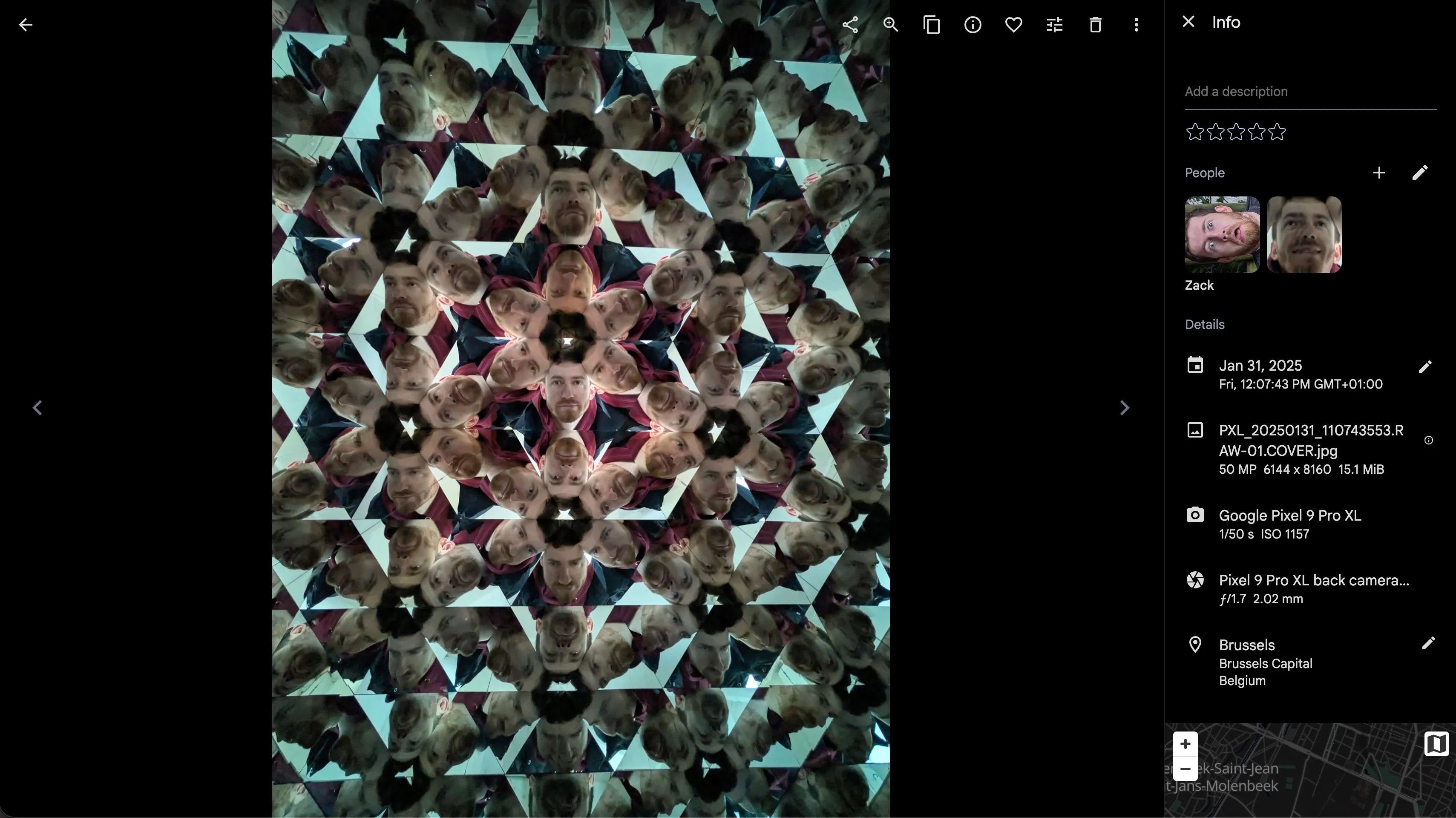Go back with the top-left arrow
This screenshot has height=818, width=1456.
26,25
